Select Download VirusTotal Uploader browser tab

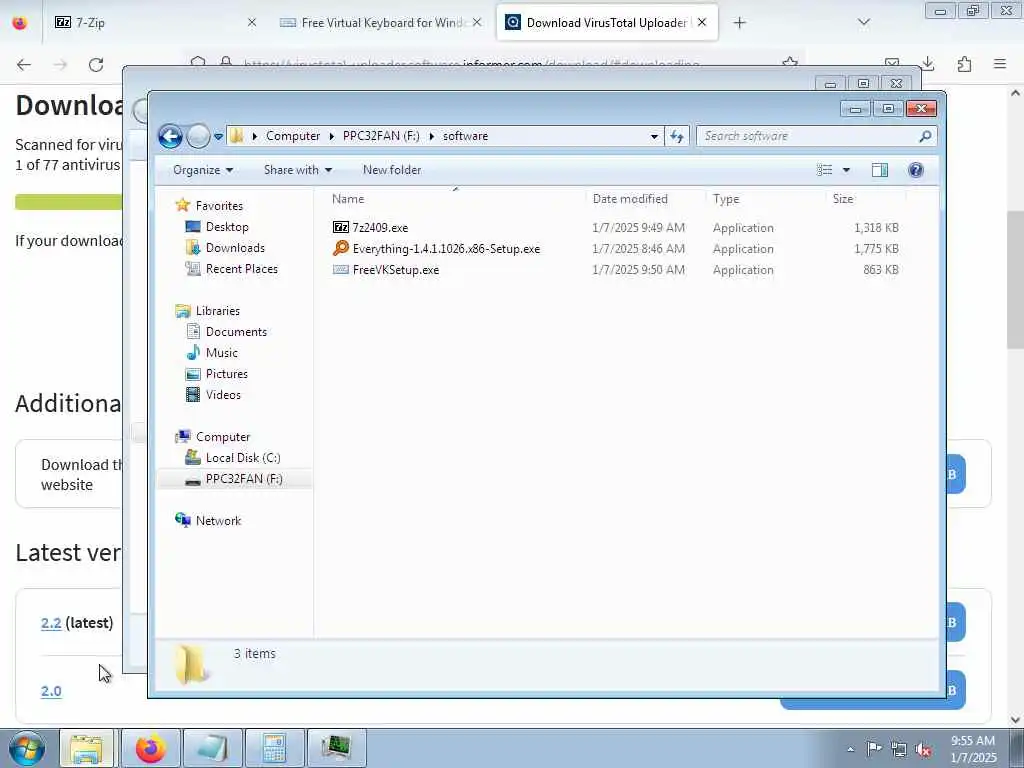point(607,22)
